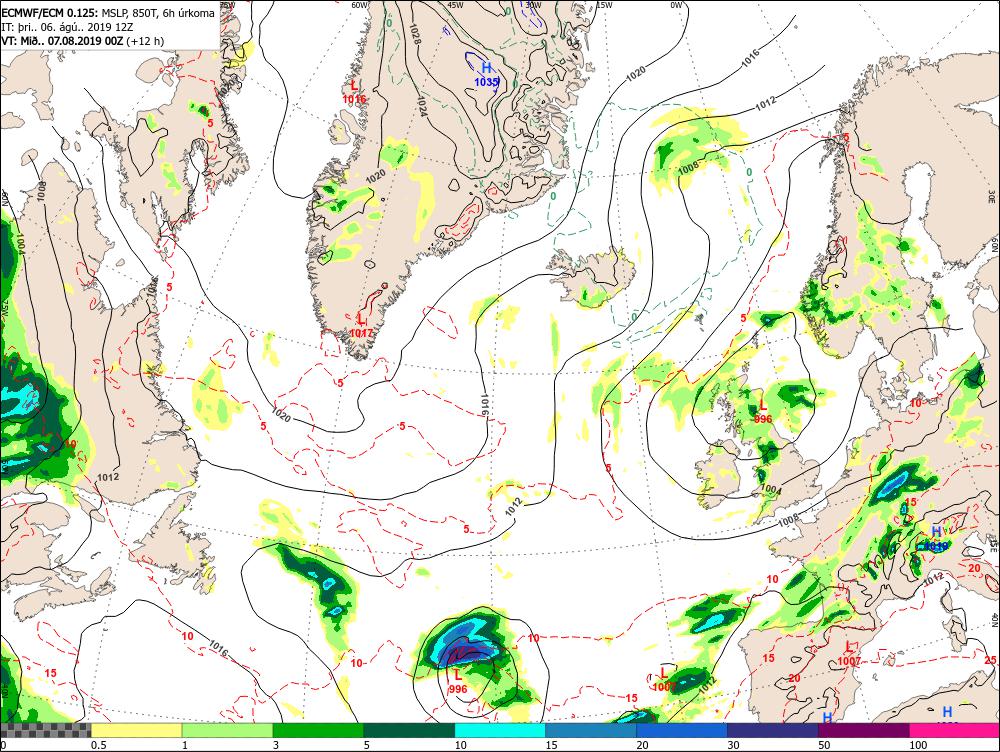Click the 1008 isobar label north of Iceland

(x=688, y=168)
